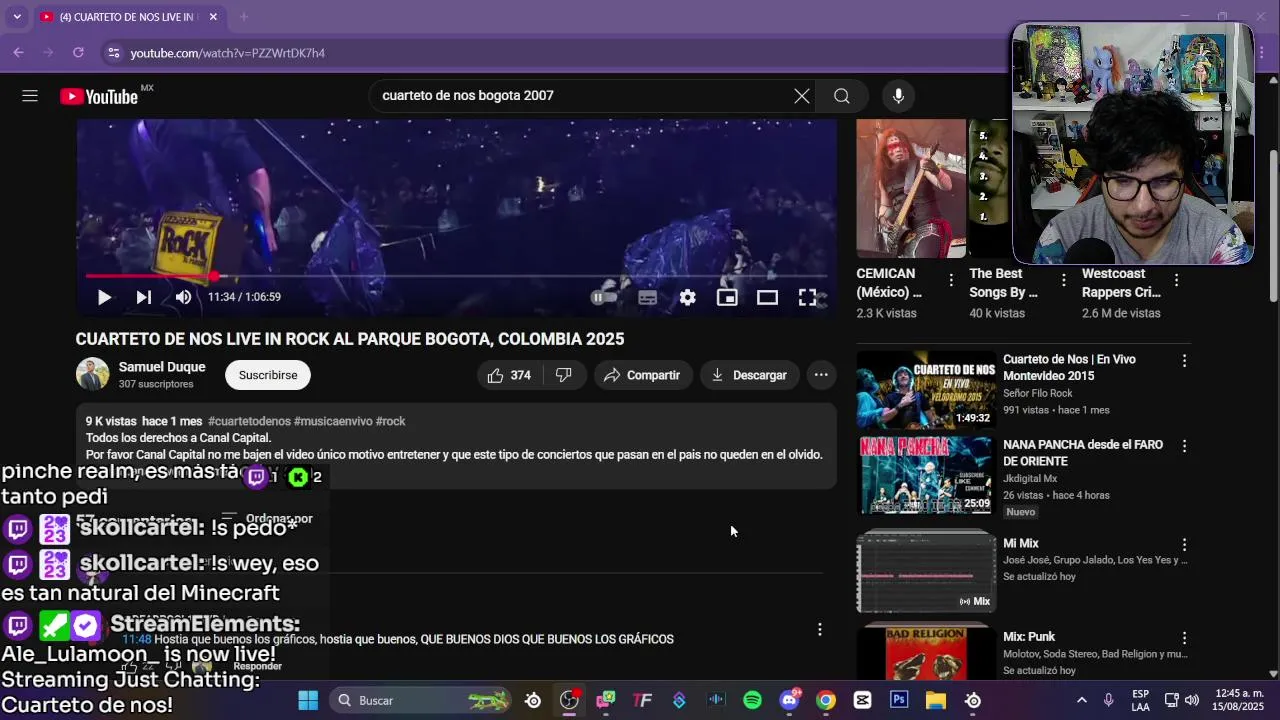Open options for NANA PANCHA video

tap(1184, 446)
